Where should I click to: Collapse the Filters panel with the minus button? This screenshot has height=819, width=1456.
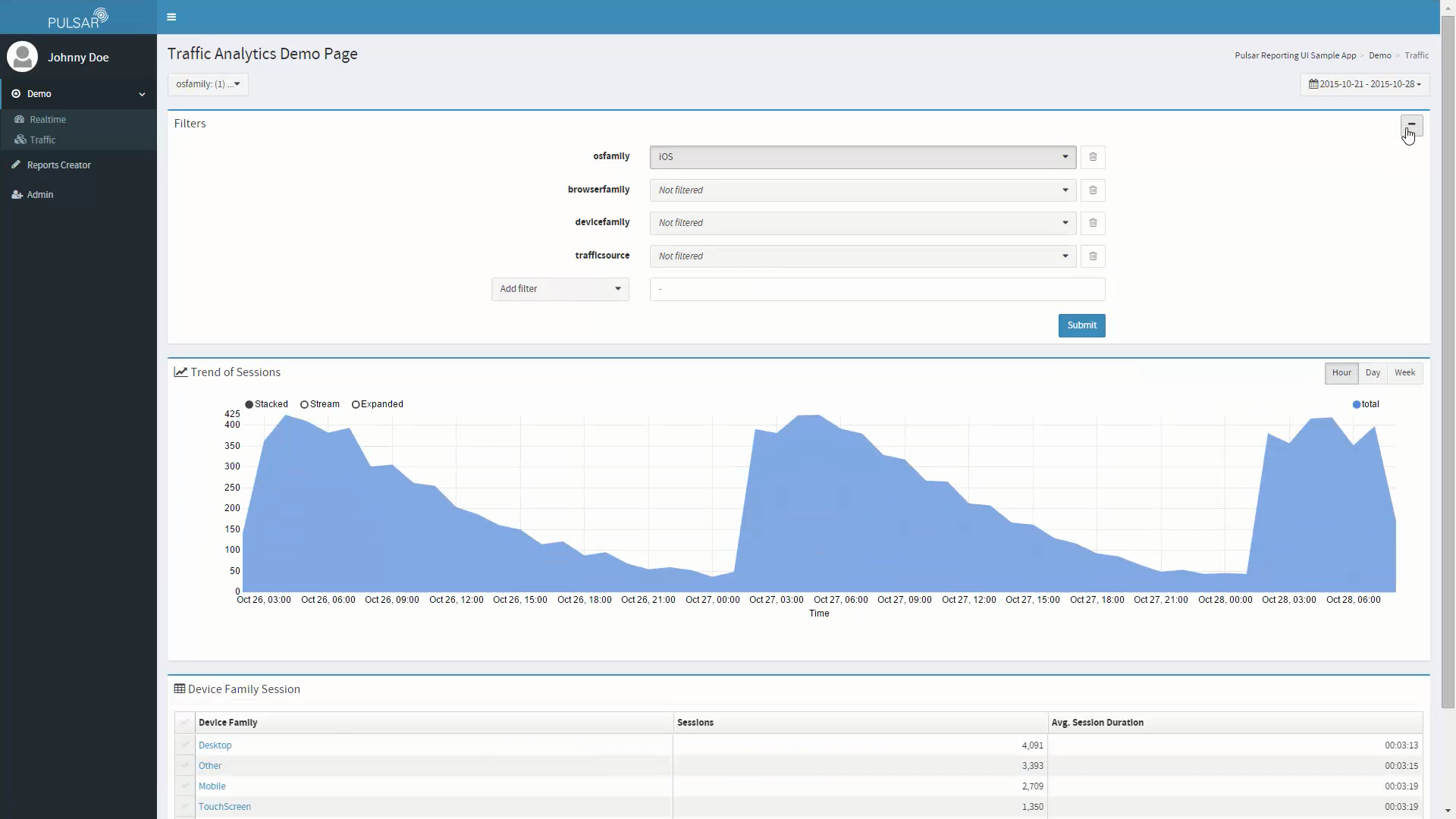click(1411, 125)
